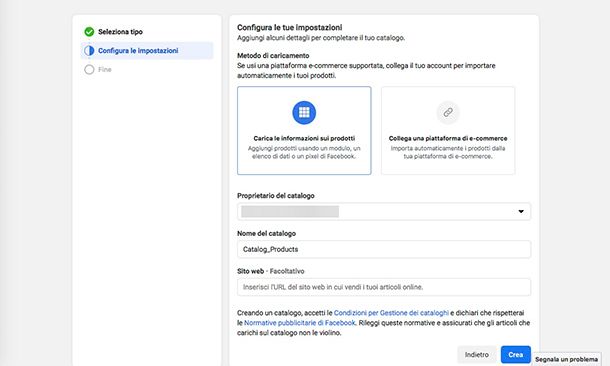
Task: Choose Collega una piattaforma di e-commerce card
Action: [448, 131]
